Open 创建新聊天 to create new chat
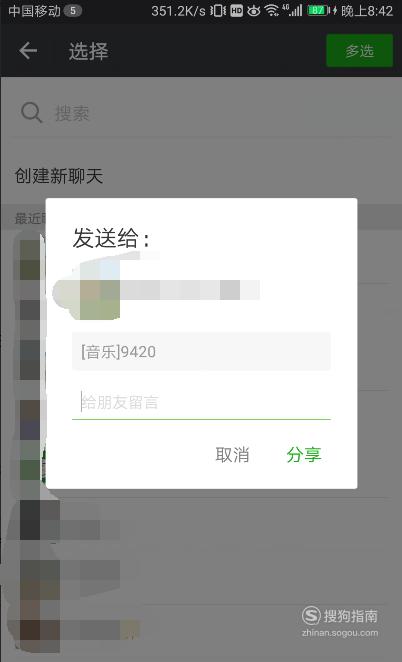Screen dimensions: 402x662 (x=59, y=176)
